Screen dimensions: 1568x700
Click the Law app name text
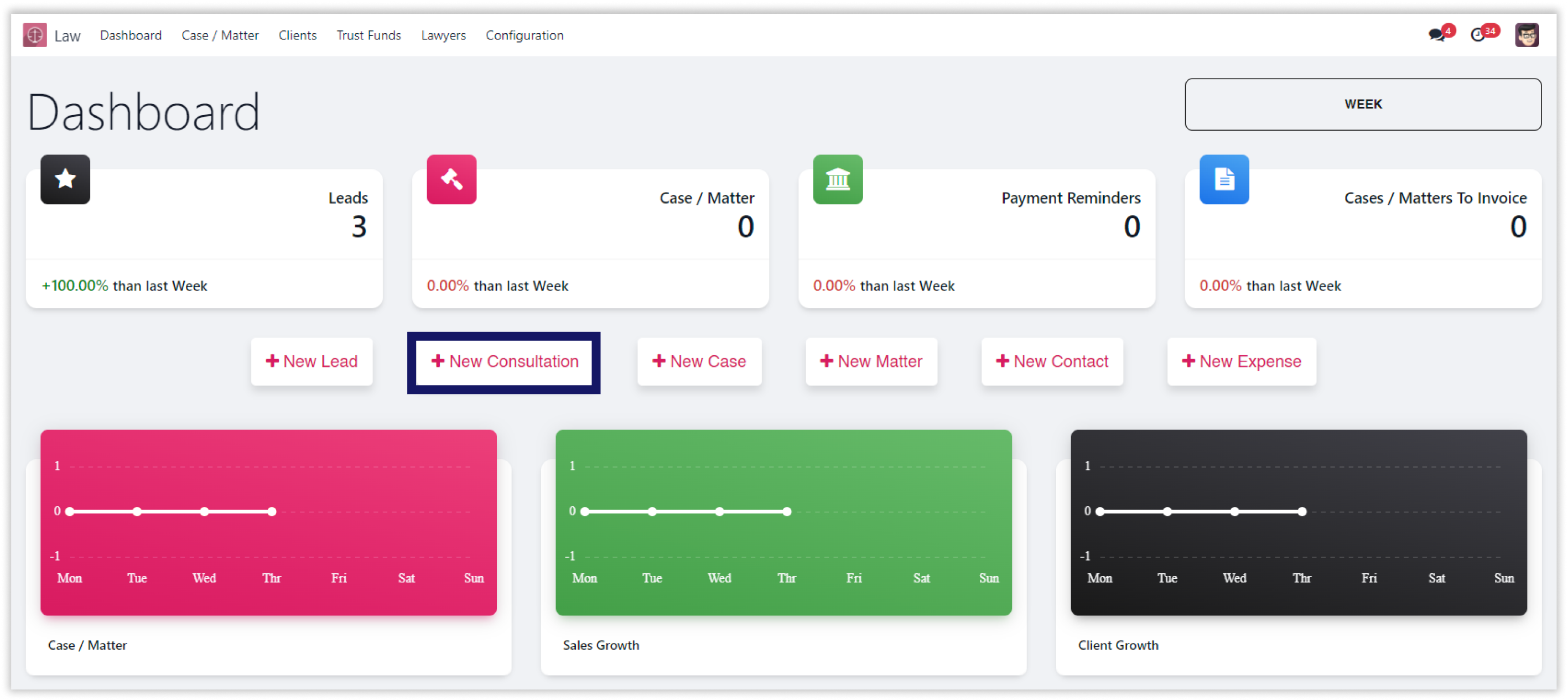click(67, 36)
